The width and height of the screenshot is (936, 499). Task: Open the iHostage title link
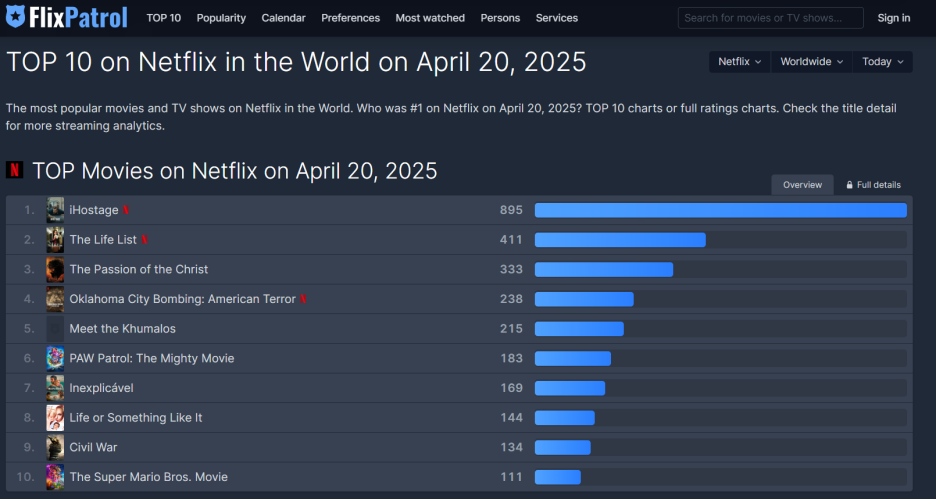click(94, 210)
